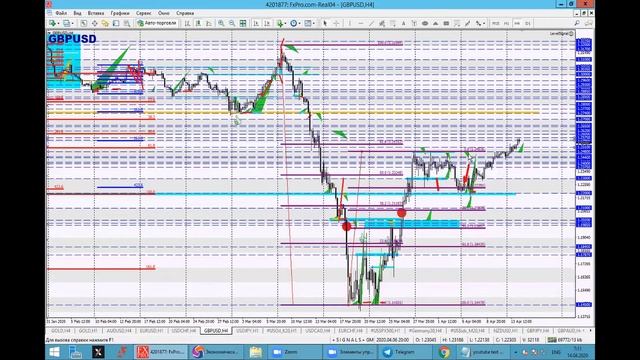Image resolution: width=640 pixels, height=360 pixels.
Task: Zoom out on the chart
Action: click(x=232, y=23)
